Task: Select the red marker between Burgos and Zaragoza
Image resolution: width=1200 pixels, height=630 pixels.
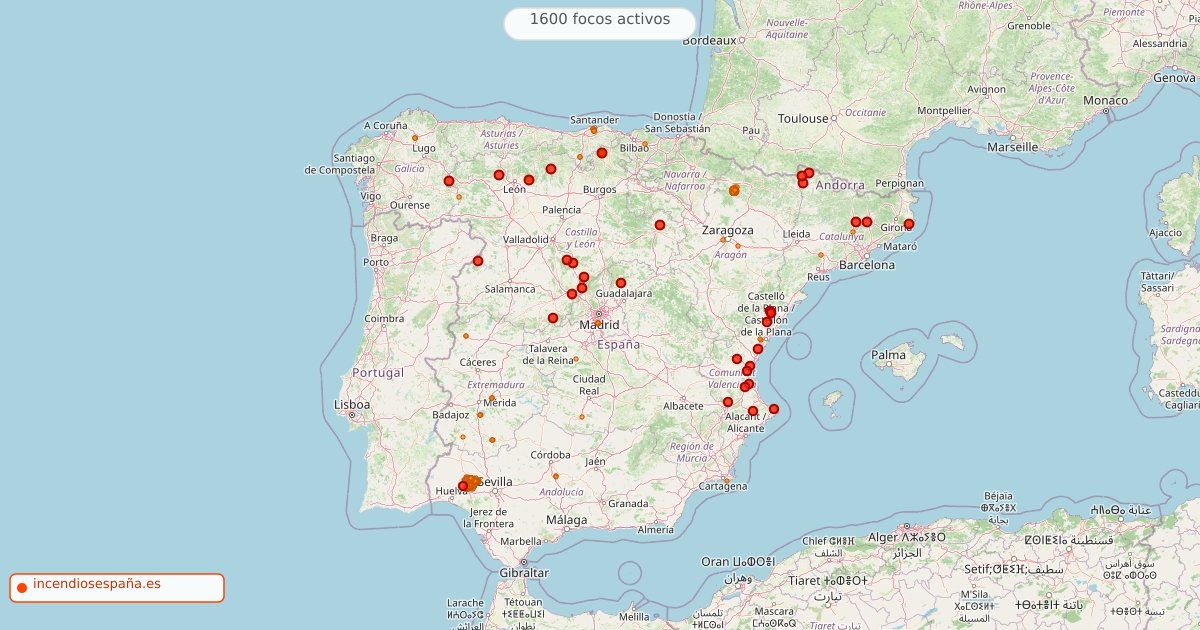Action: point(660,225)
